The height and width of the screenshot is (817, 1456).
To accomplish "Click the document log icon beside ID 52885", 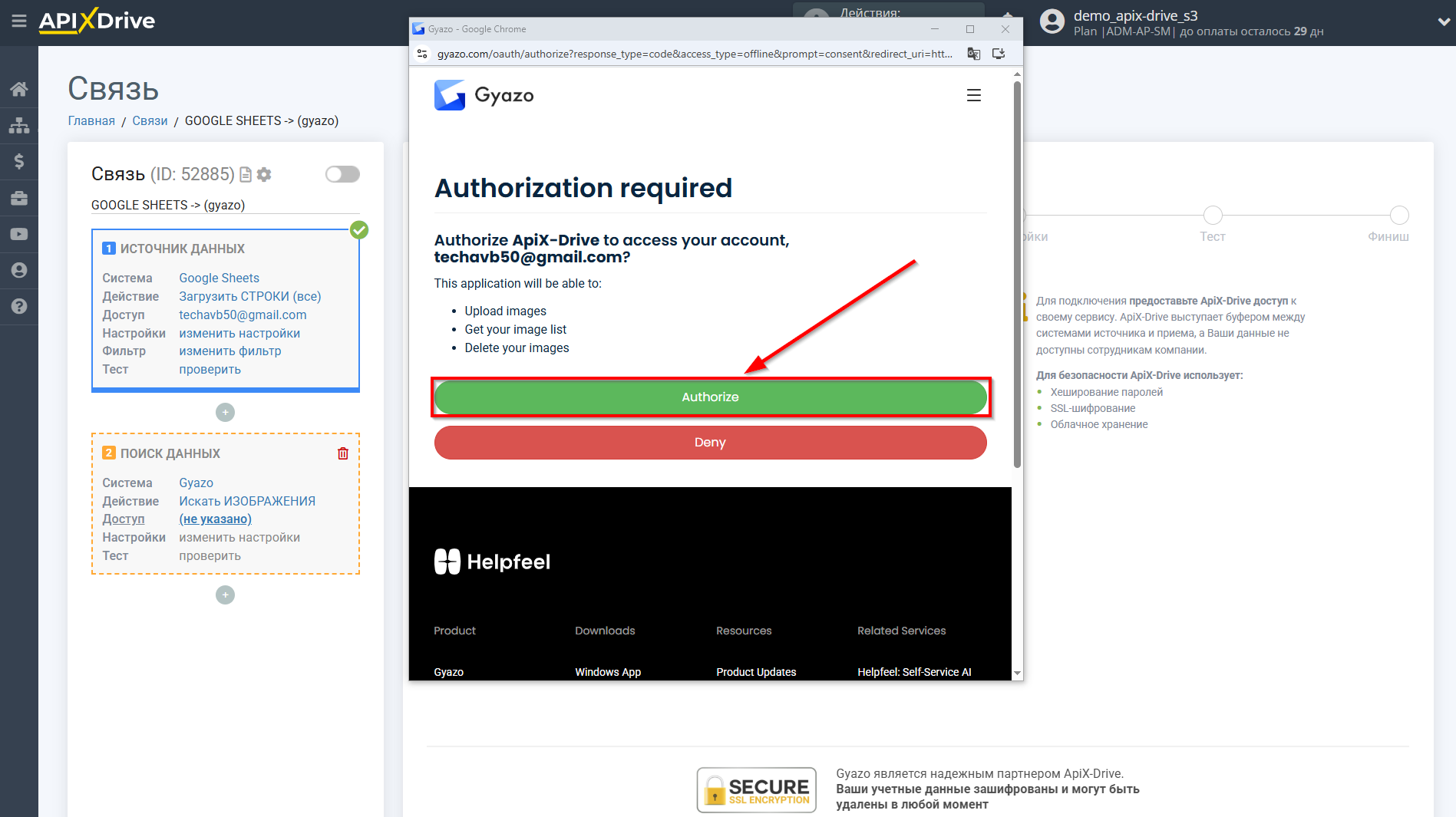I will coord(244,174).
